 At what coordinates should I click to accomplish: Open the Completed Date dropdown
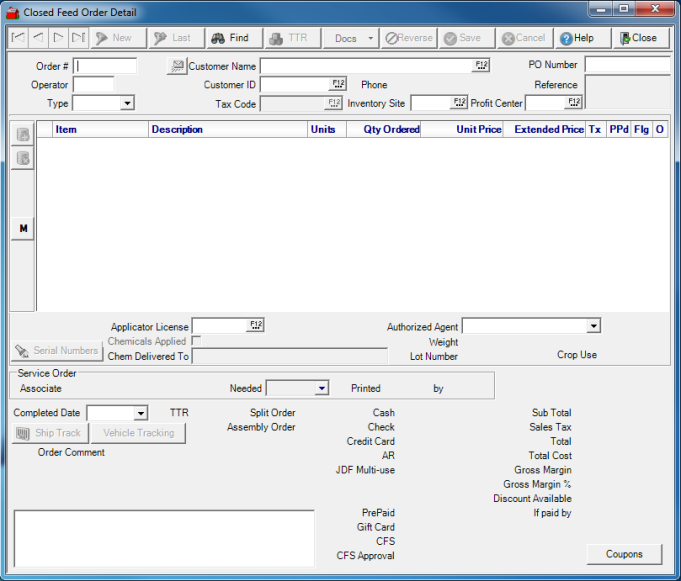tap(140, 413)
